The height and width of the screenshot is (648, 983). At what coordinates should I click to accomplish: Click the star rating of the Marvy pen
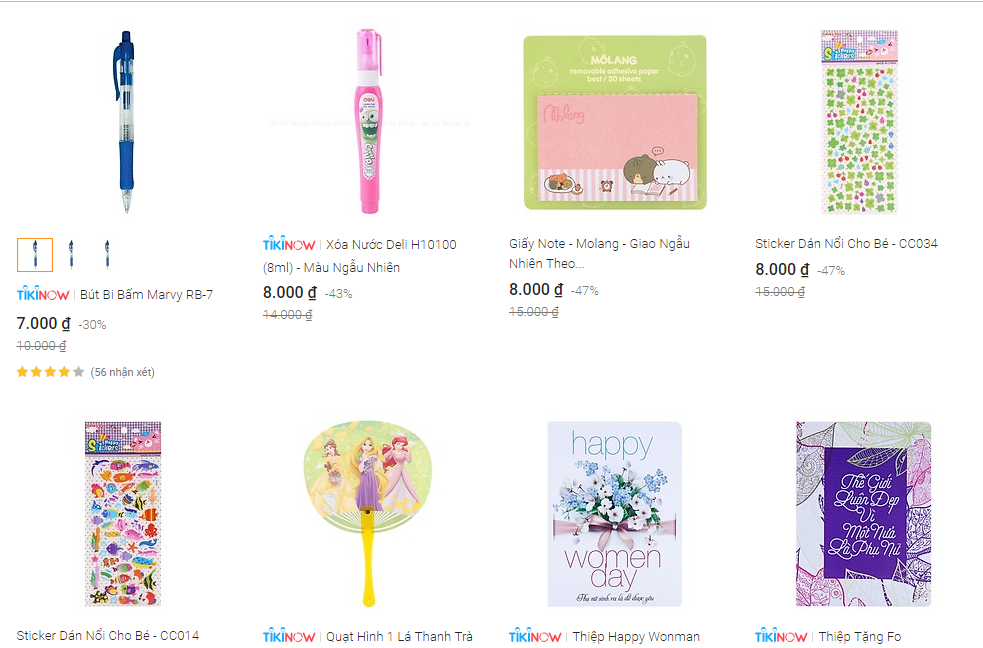pos(50,372)
